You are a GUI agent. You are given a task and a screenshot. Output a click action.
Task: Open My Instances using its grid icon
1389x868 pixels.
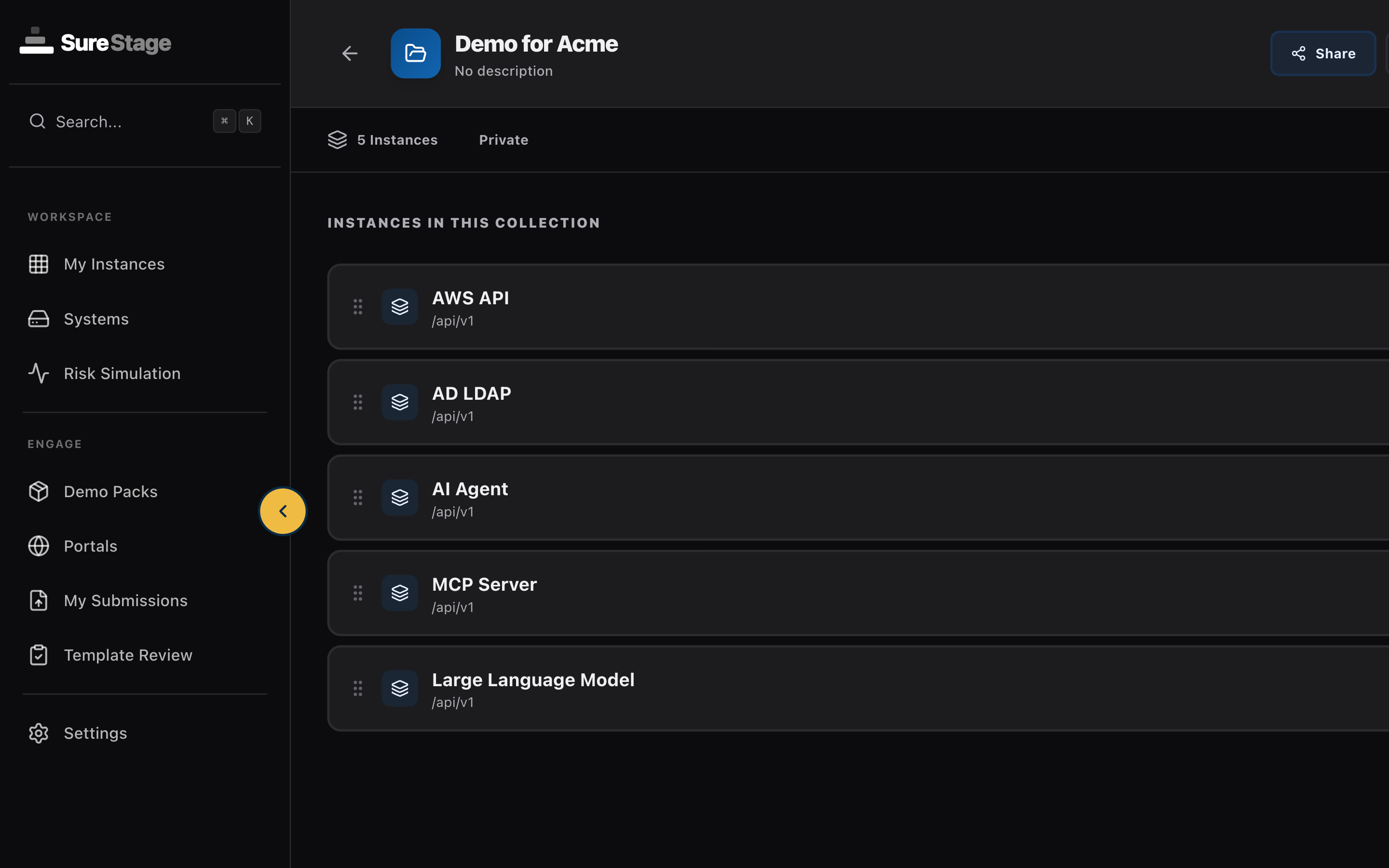pos(38,263)
